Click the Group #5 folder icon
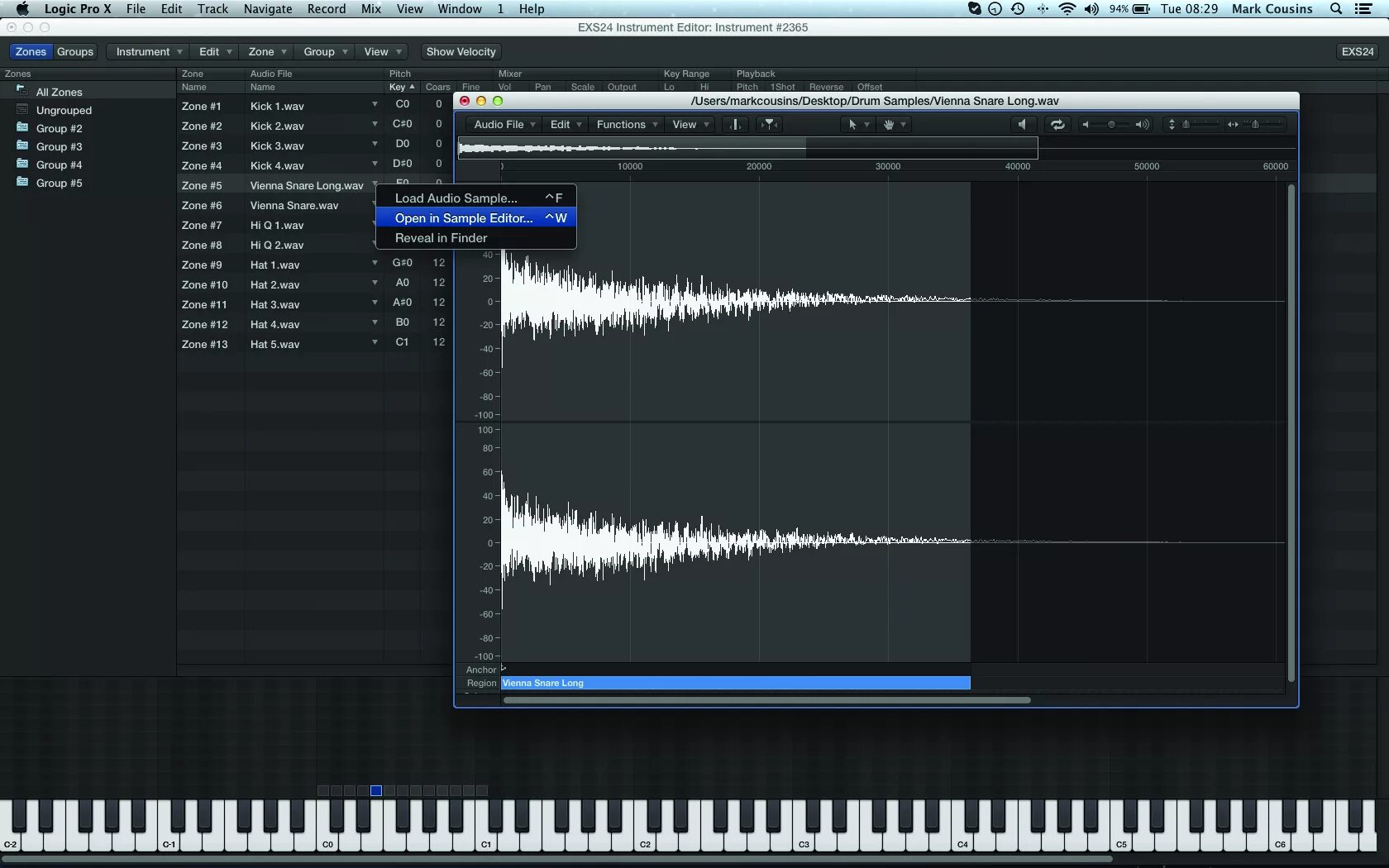This screenshot has height=868, width=1389. pos(22,182)
